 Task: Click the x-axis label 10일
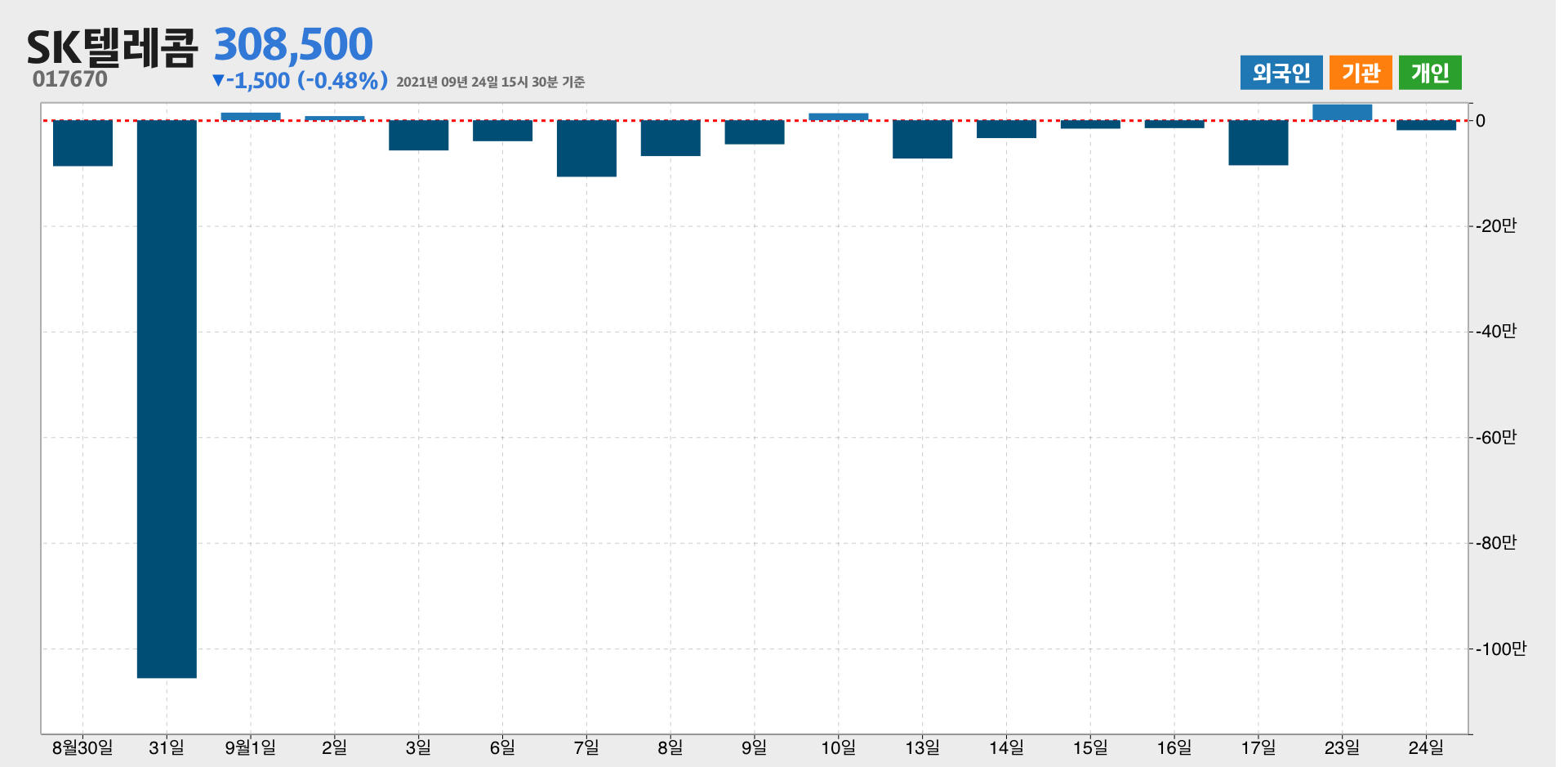click(839, 747)
